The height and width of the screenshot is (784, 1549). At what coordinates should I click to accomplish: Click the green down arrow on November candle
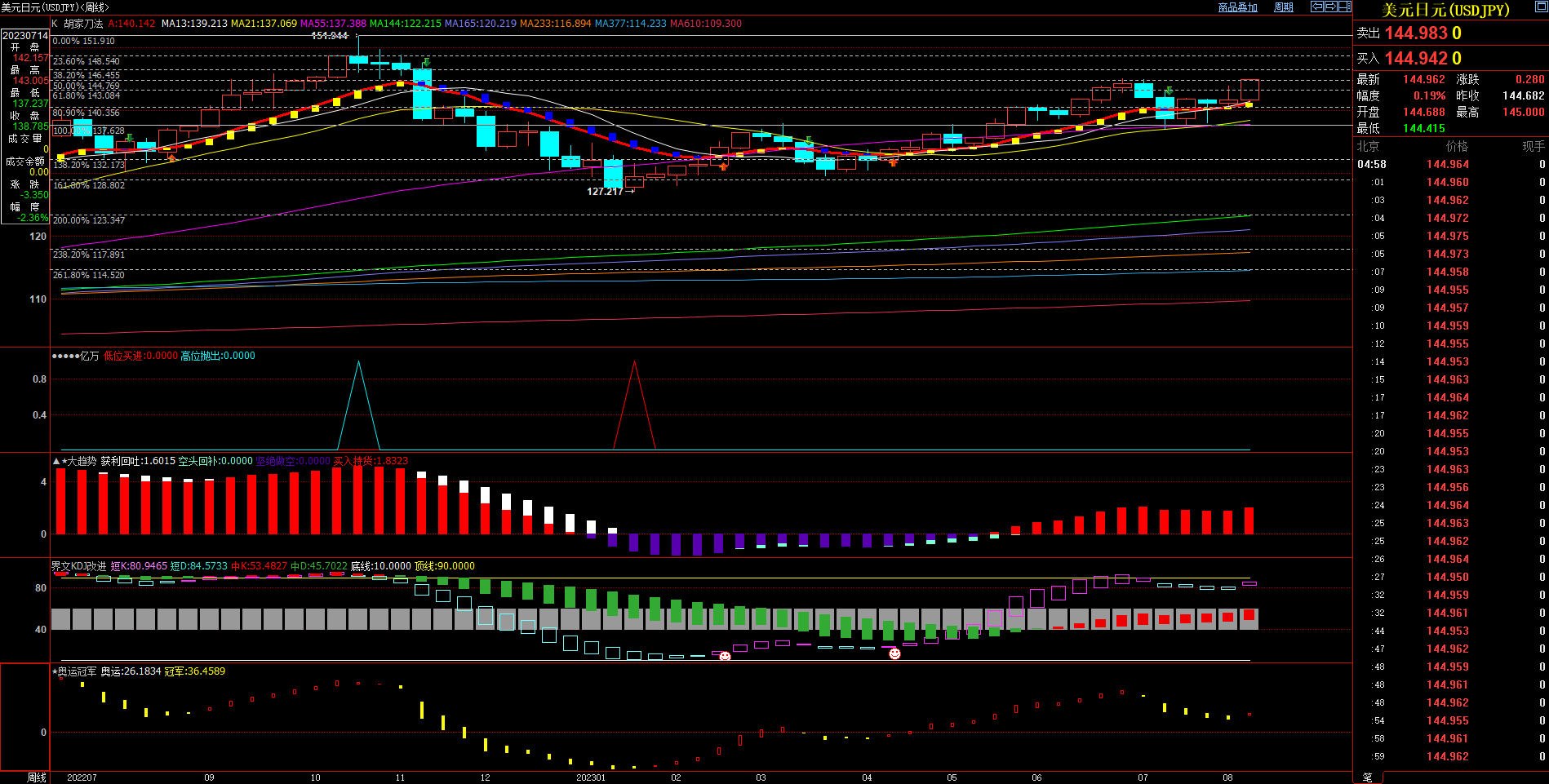click(x=426, y=62)
